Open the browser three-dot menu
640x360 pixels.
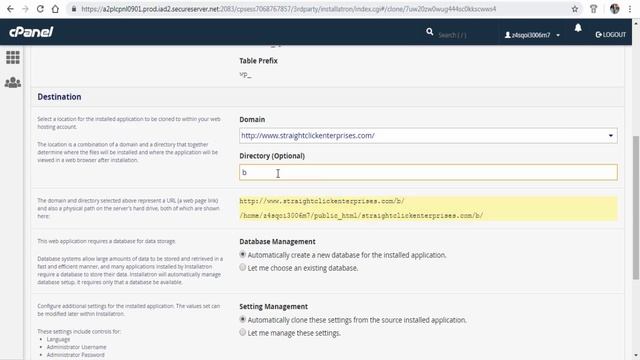630,9
